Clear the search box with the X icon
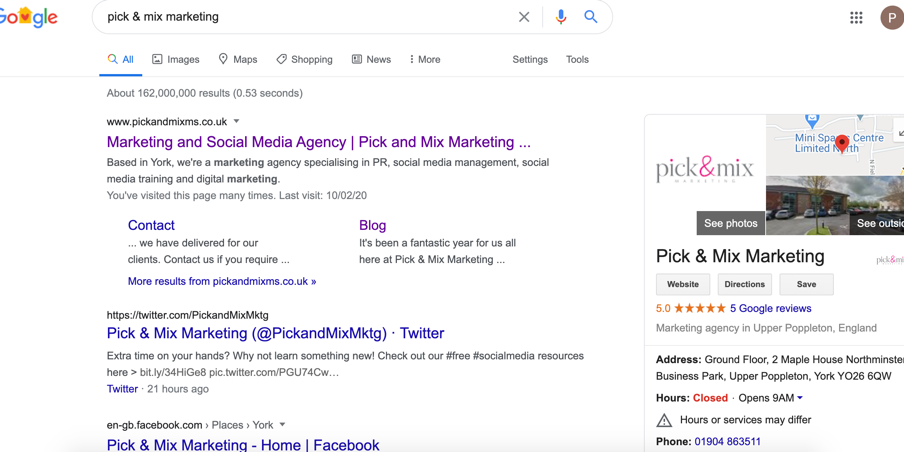Image resolution: width=904 pixels, height=452 pixels. (523, 17)
